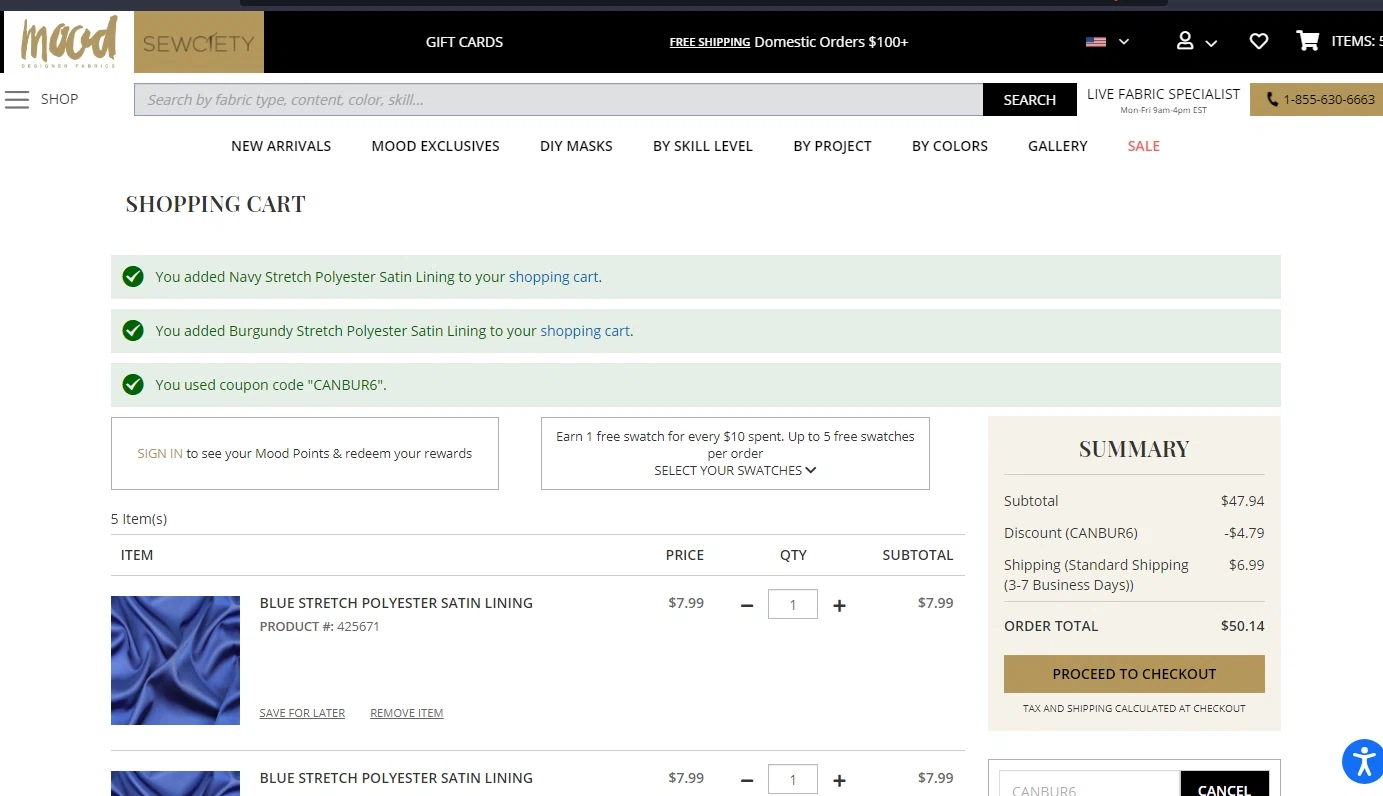Open By Project menu
The image size is (1383, 796).
coord(832,146)
